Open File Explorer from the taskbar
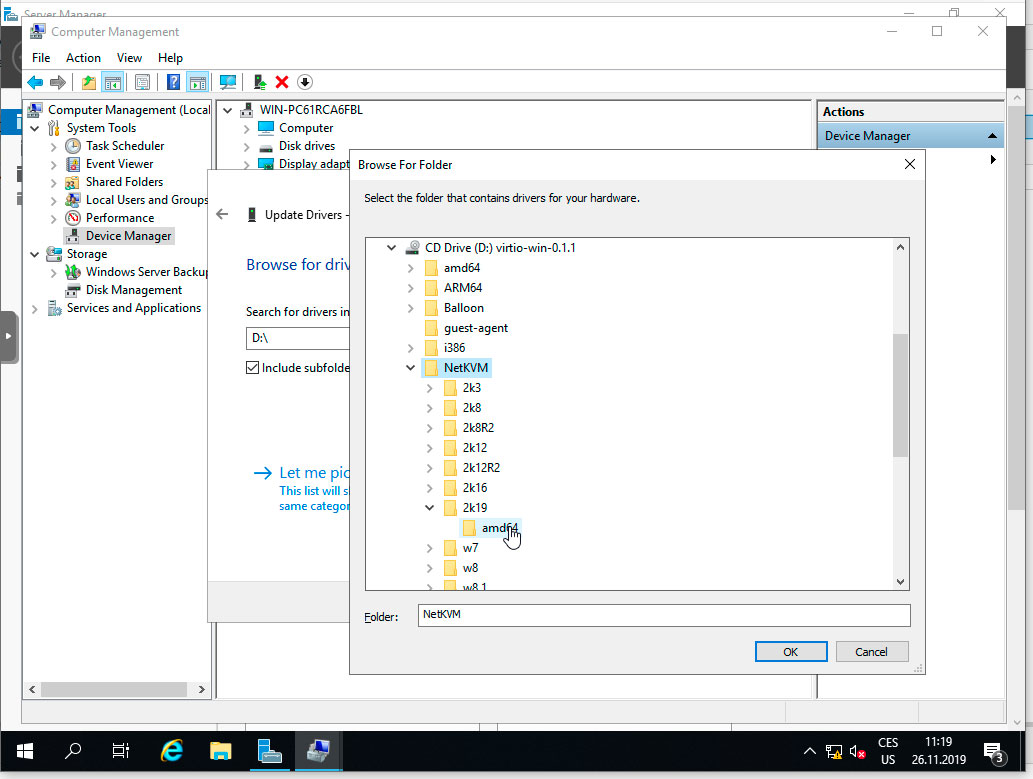This screenshot has height=779, width=1033. [x=220, y=751]
